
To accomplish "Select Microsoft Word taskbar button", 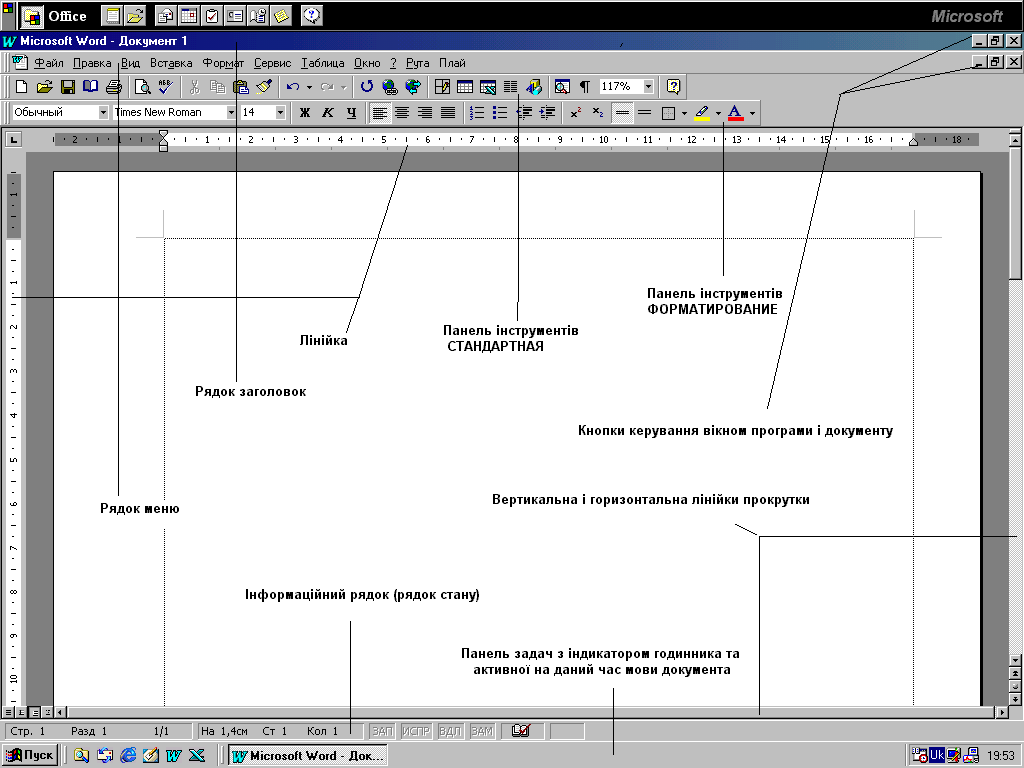I will pyautogui.click(x=308, y=756).
